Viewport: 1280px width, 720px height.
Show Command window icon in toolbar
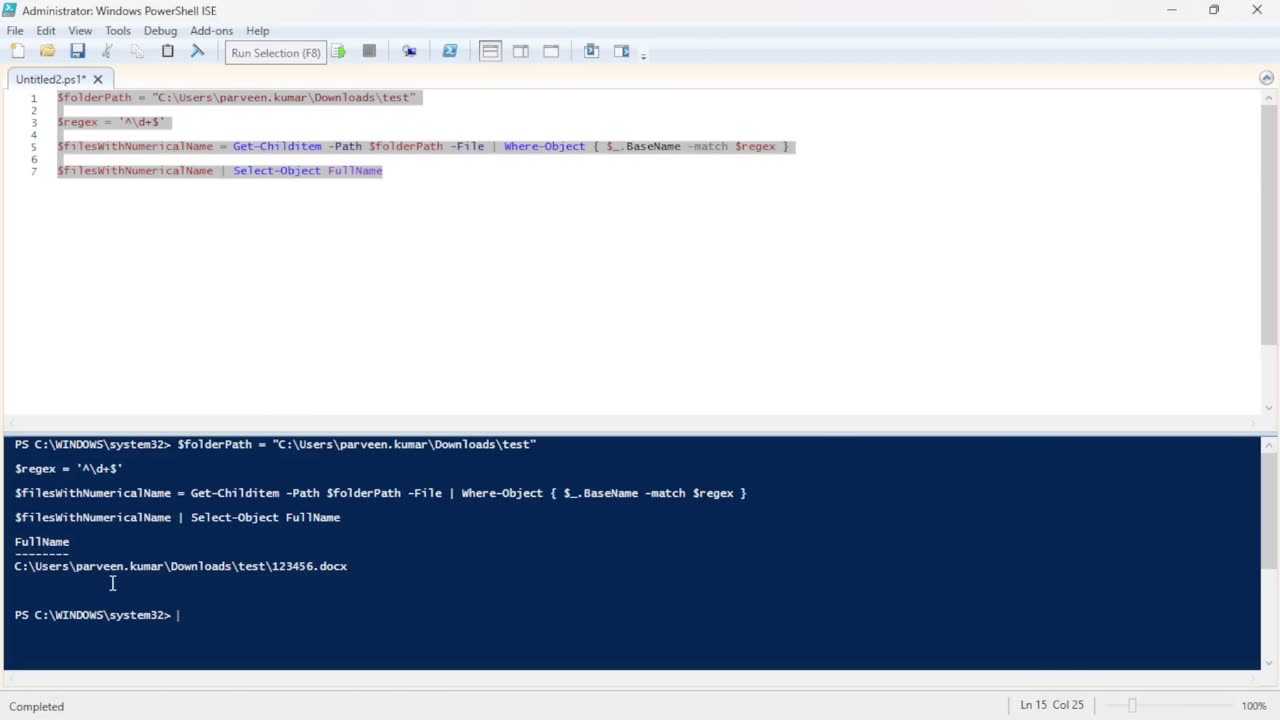point(591,51)
